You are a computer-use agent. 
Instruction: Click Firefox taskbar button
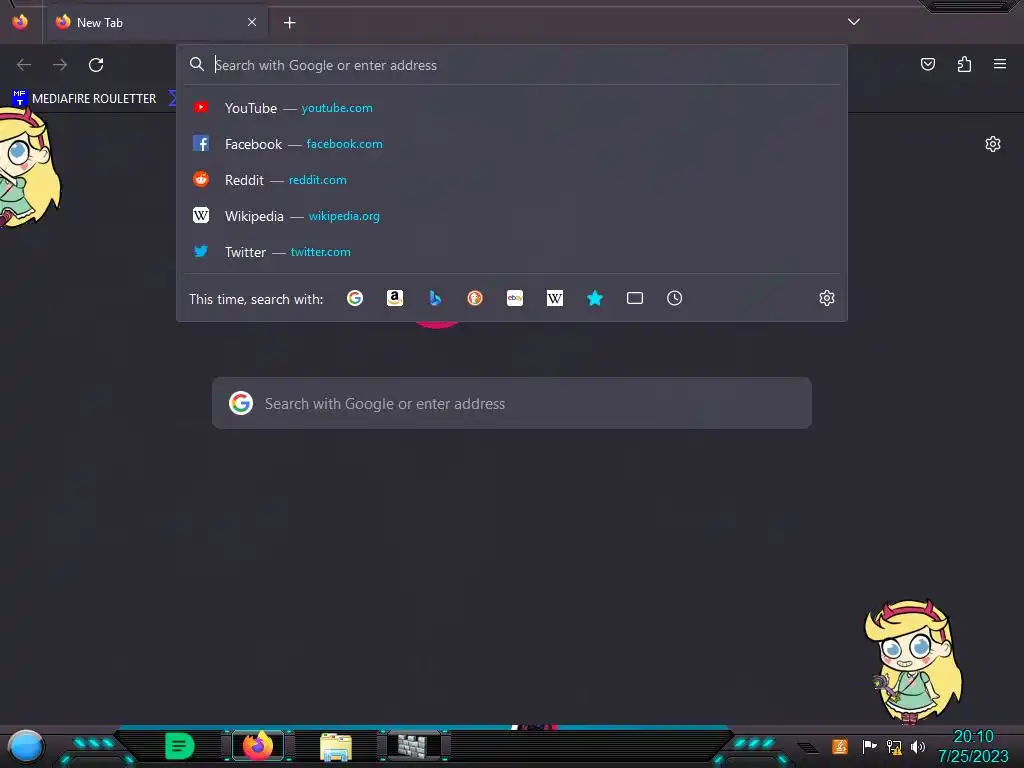click(x=258, y=746)
